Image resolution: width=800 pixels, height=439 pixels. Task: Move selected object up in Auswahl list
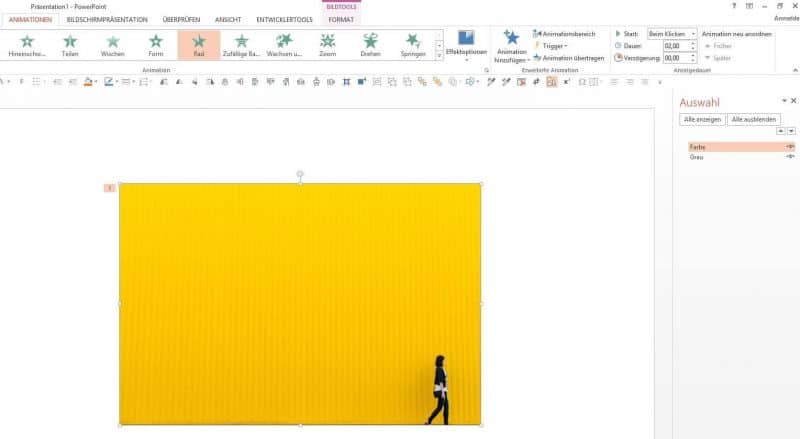[x=781, y=131]
